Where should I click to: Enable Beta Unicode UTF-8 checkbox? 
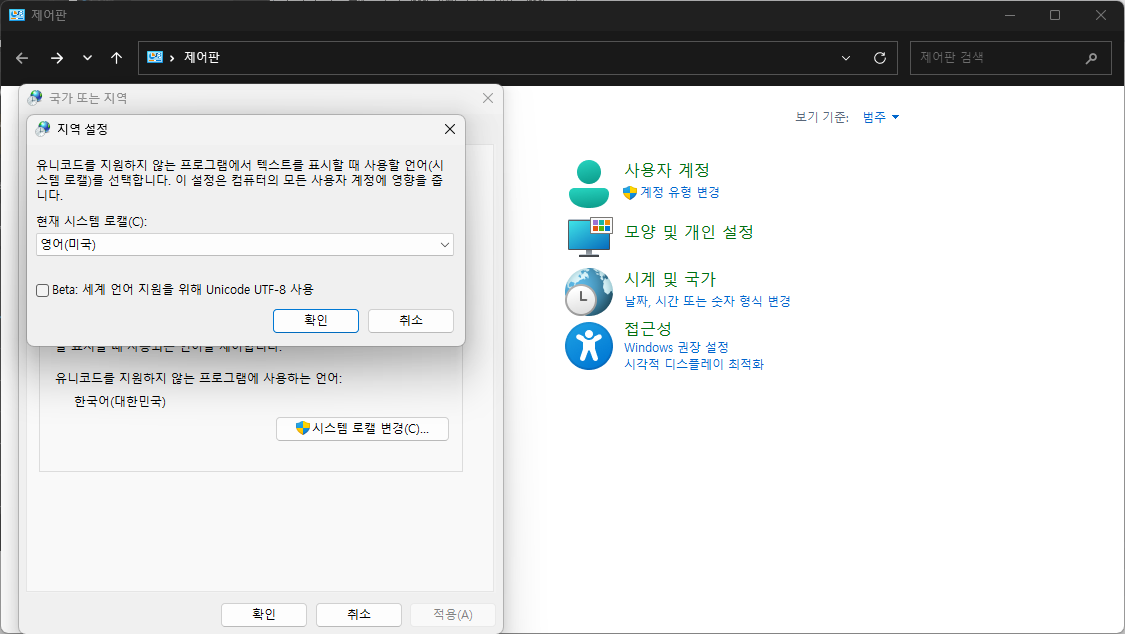[42, 290]
